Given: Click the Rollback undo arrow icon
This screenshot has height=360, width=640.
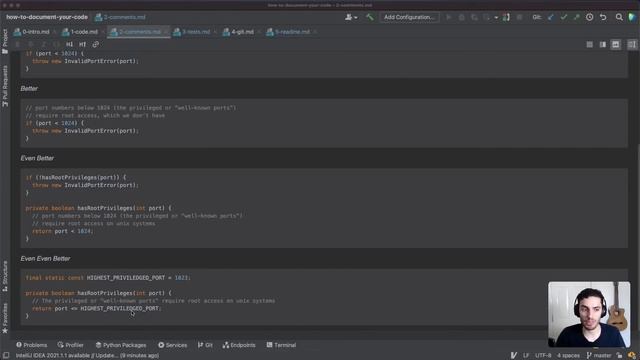Looking at the screenshot, I should pyautogui.click(x=603, y=17).
